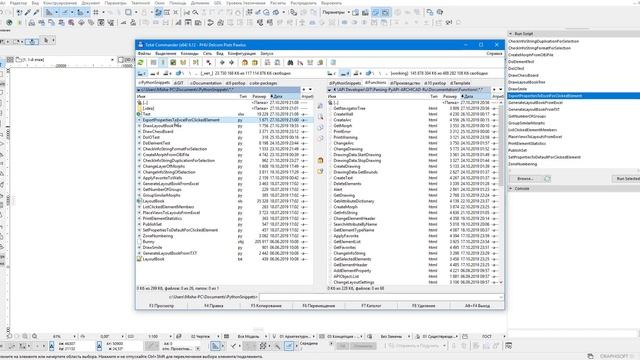
Task: Open the Справка menu
Action: [494, 53]
